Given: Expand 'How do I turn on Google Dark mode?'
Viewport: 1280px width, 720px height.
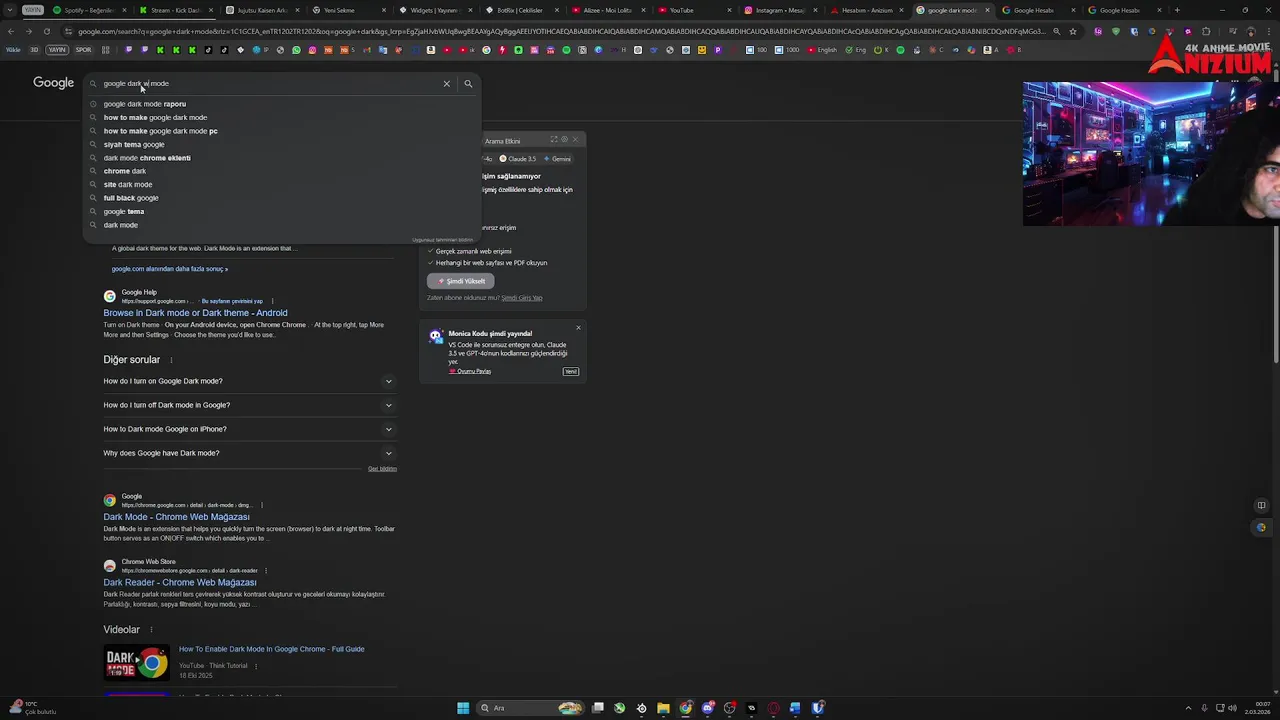Looking at the screenshot, I should click(250, 381).
